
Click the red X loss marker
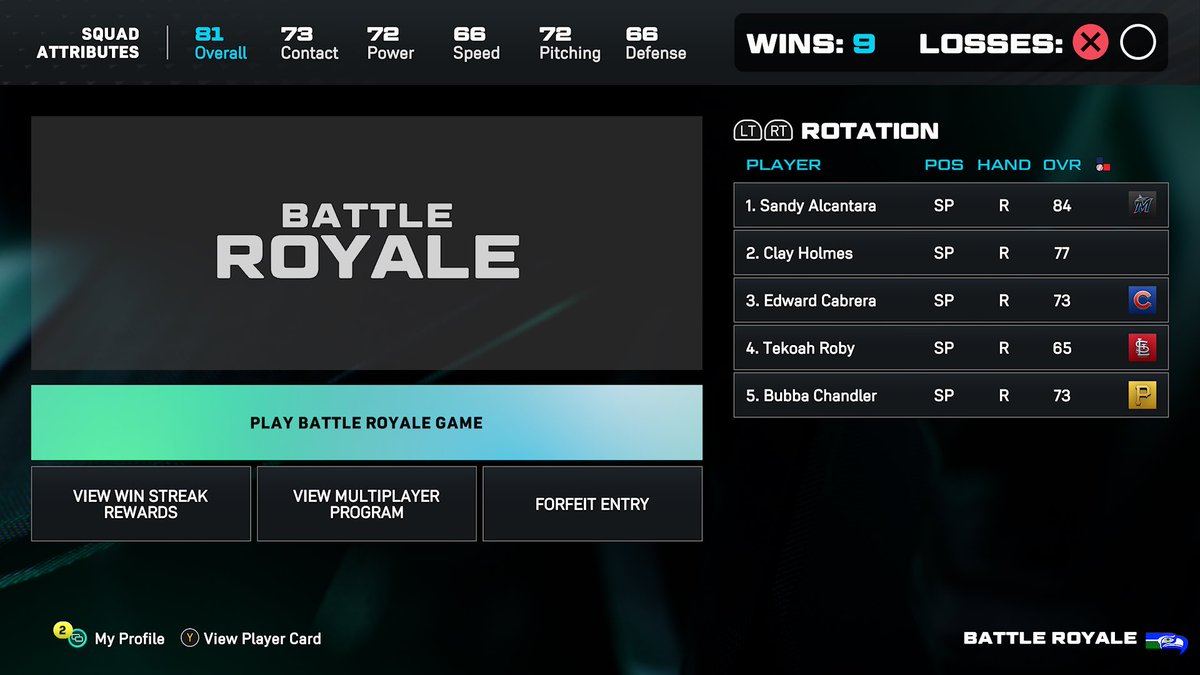point(1091,43)
